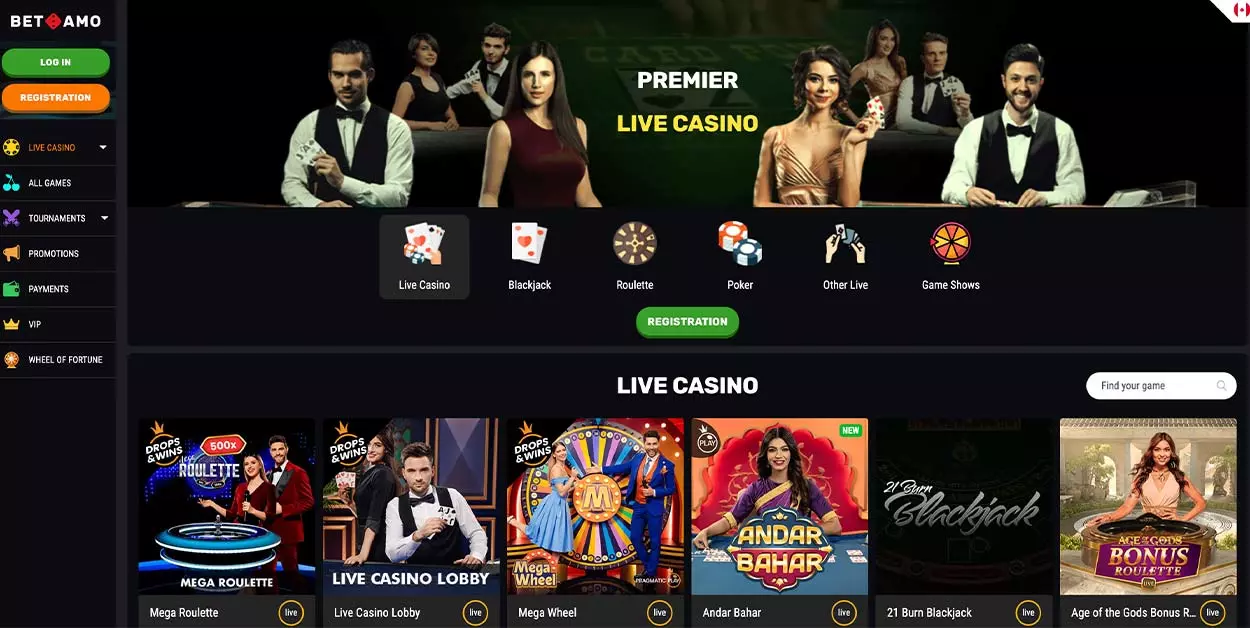Open the Other Live category icon
This screenshot has width=1250, height=628.
point(845,243)
